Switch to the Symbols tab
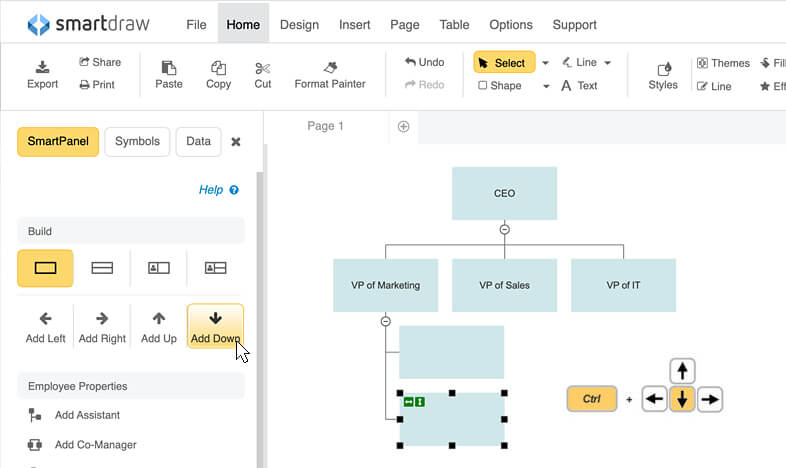Viewport: 786px width, 468px height. pyautogui.click(x=137, y=141)
